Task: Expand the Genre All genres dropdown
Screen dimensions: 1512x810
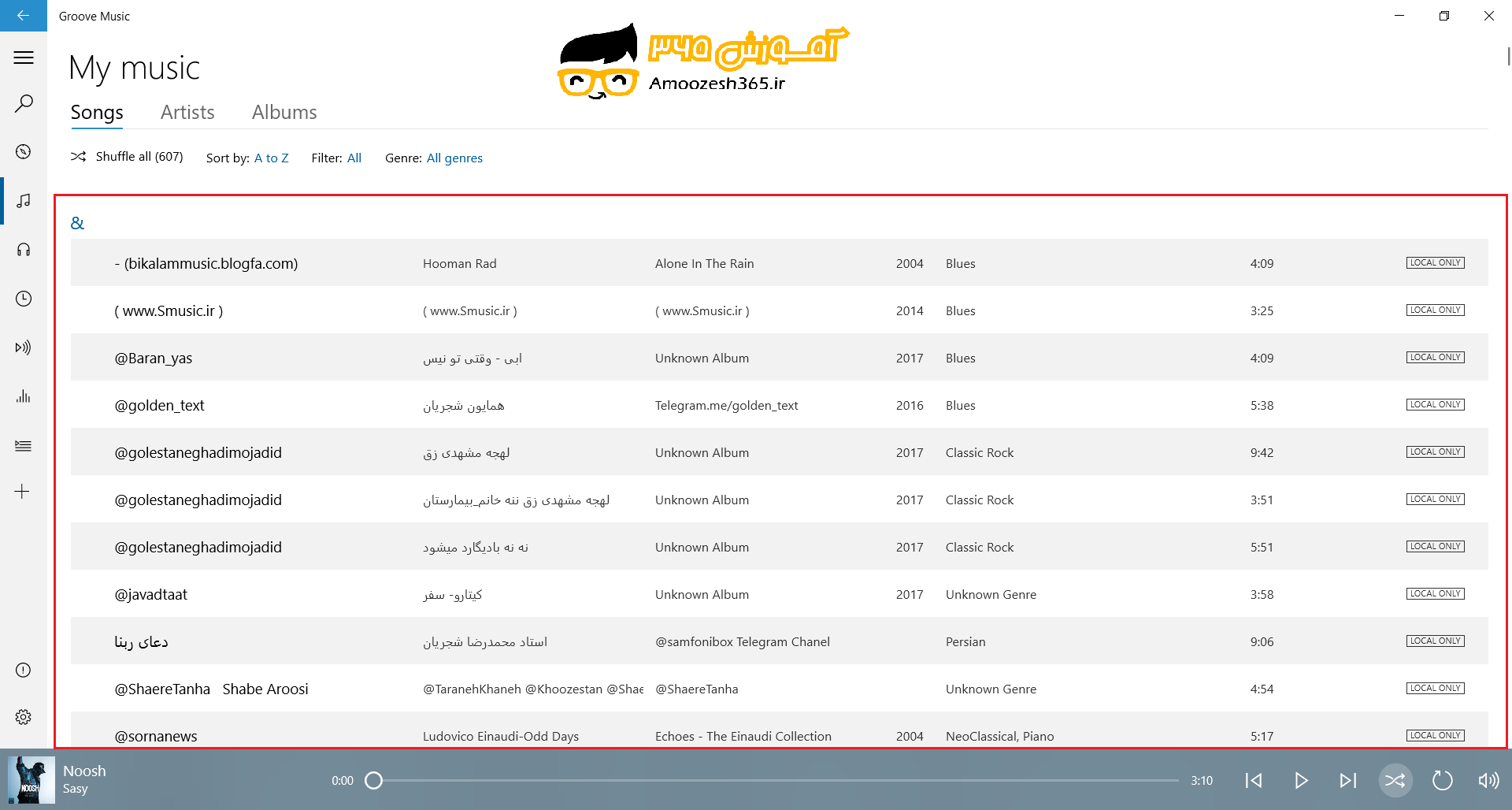Action: pyautogui.click(x=454, y=158)
